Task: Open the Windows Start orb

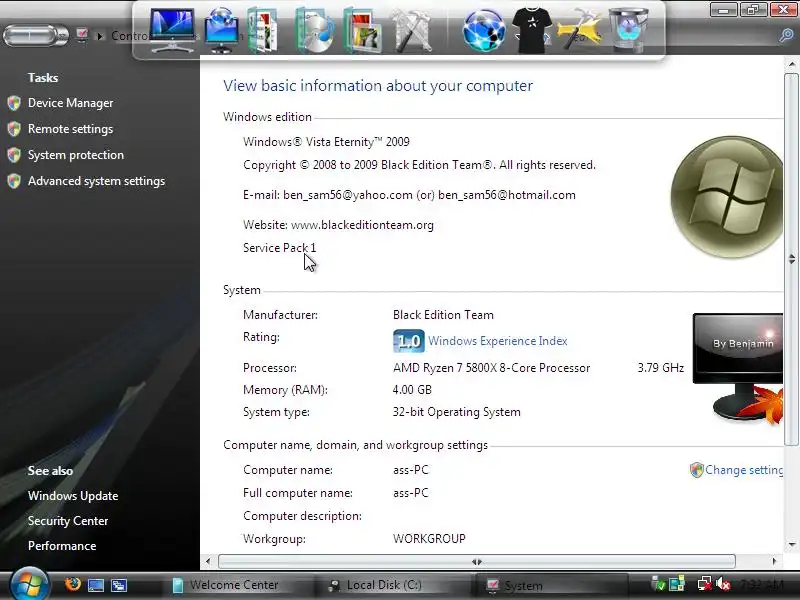Action: pos(29,584)
